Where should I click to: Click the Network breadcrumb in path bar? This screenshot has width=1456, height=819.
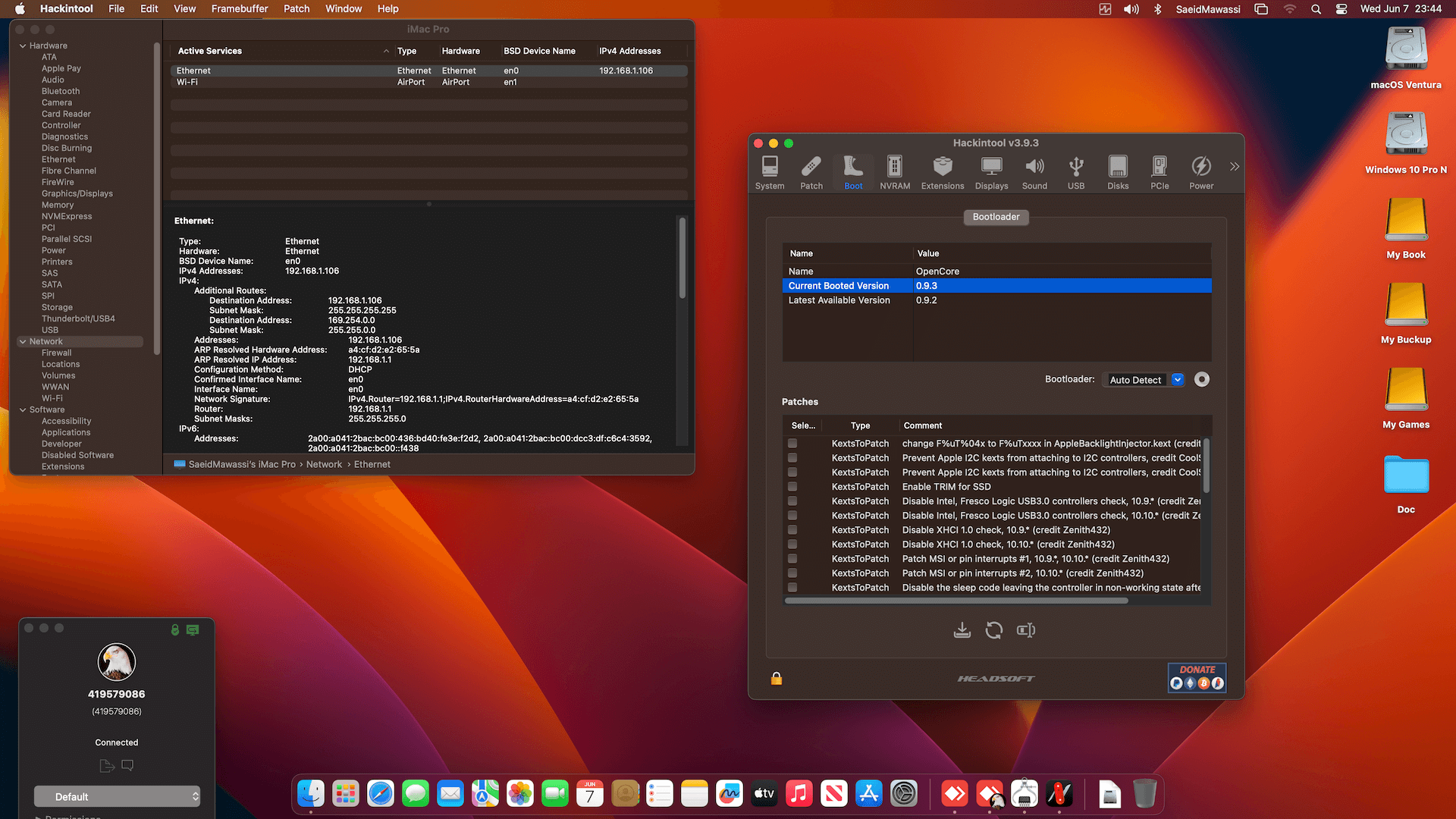(x=324, y=464)
